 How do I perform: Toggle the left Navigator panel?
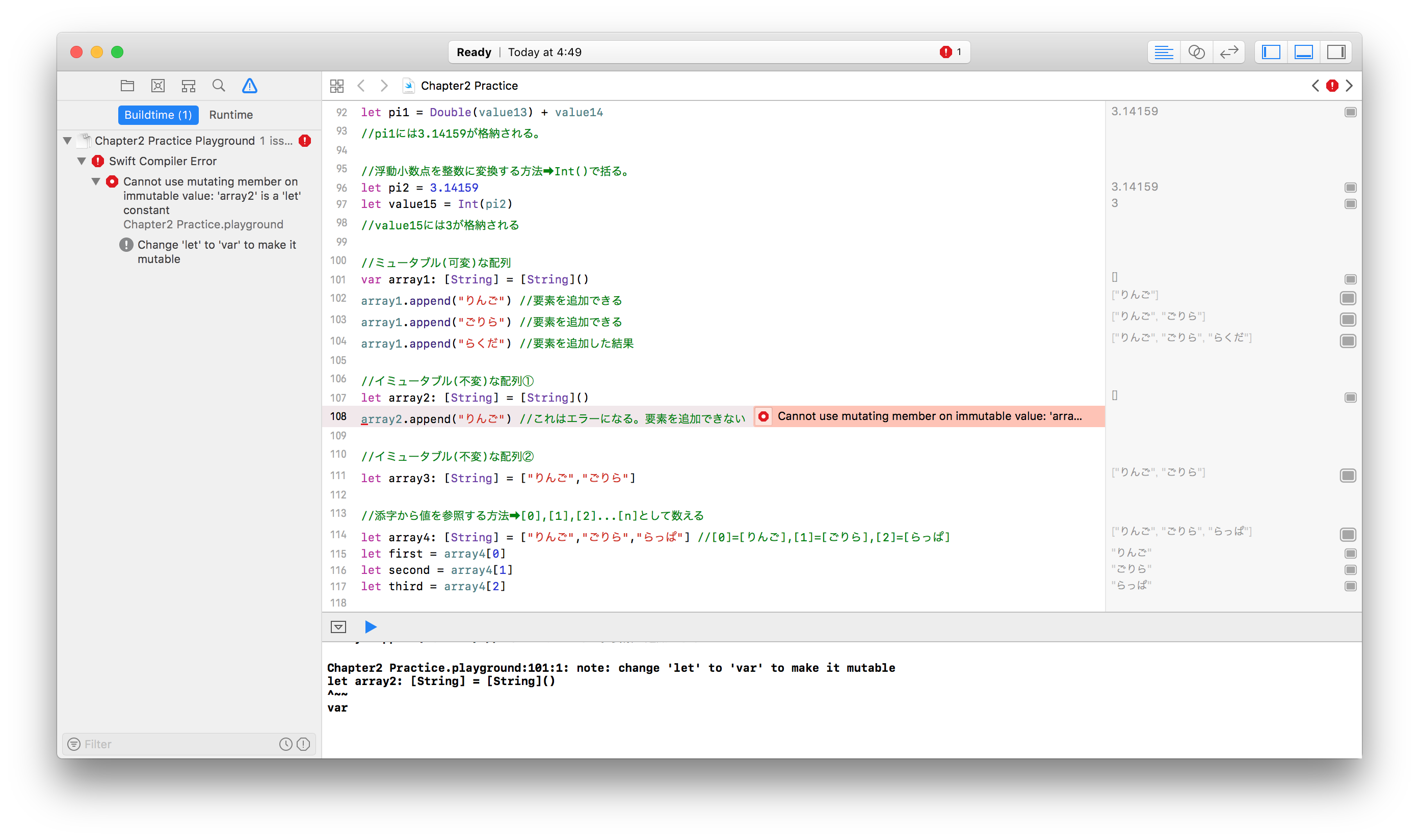point(1271,52)
